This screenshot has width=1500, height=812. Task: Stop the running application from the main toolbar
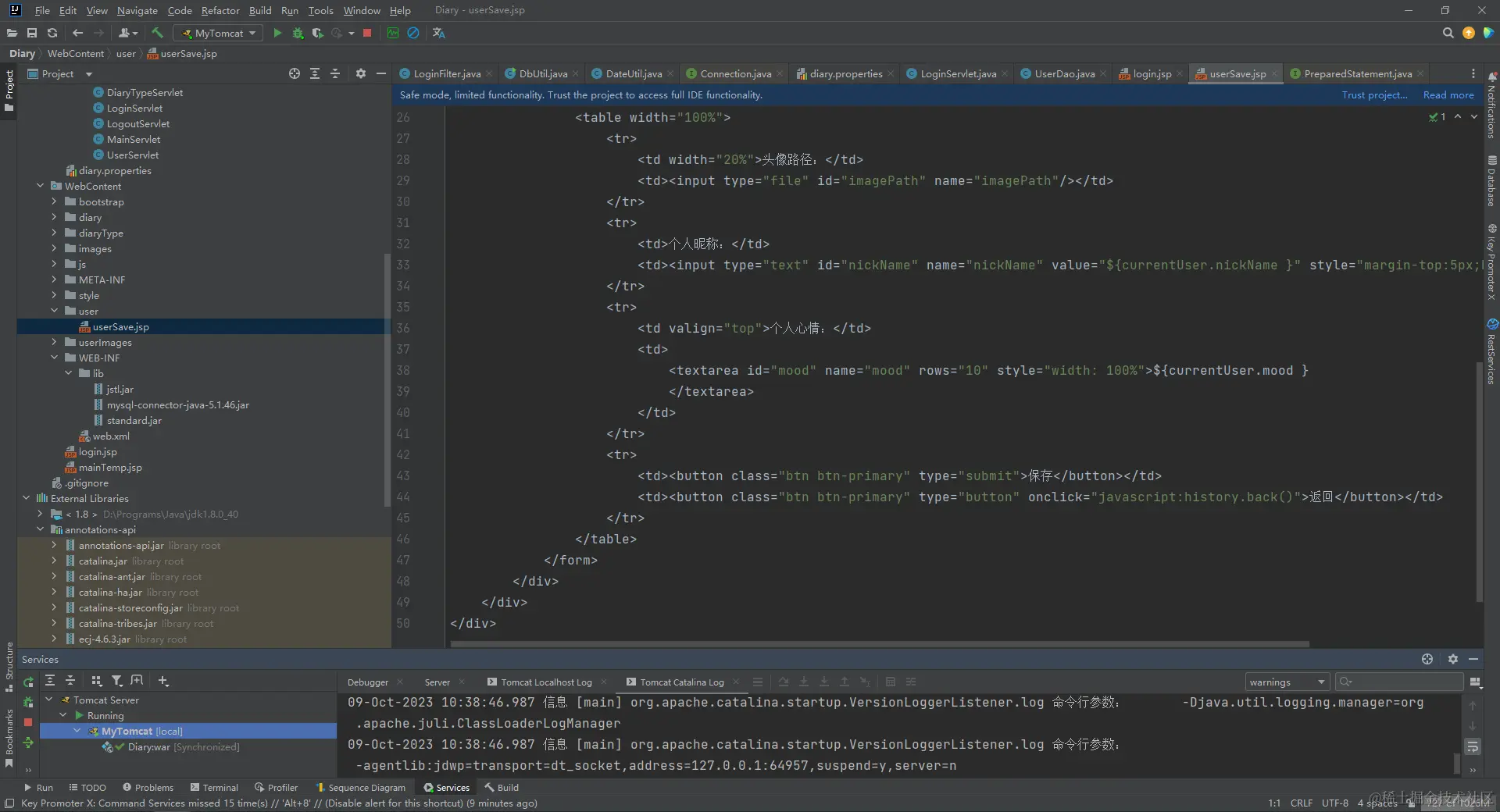367,33
